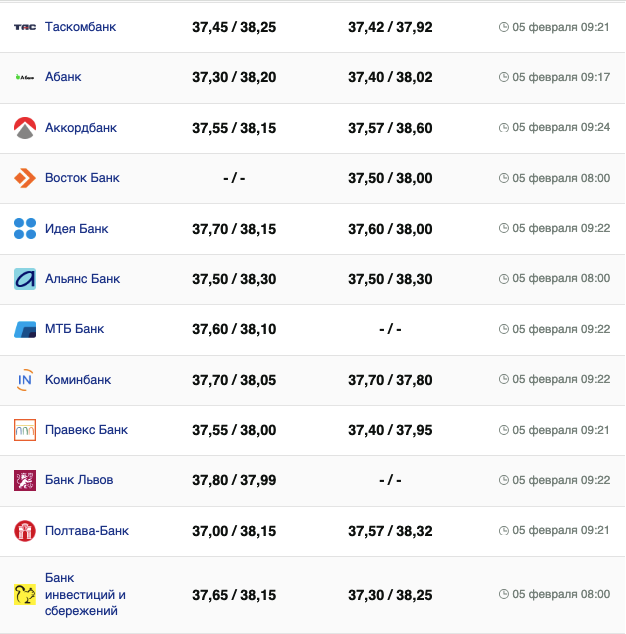Open the Аккордбанк bank link
The height and width of the screenshot is (634, 626).
pyautogui.click(x=81, y=128)
